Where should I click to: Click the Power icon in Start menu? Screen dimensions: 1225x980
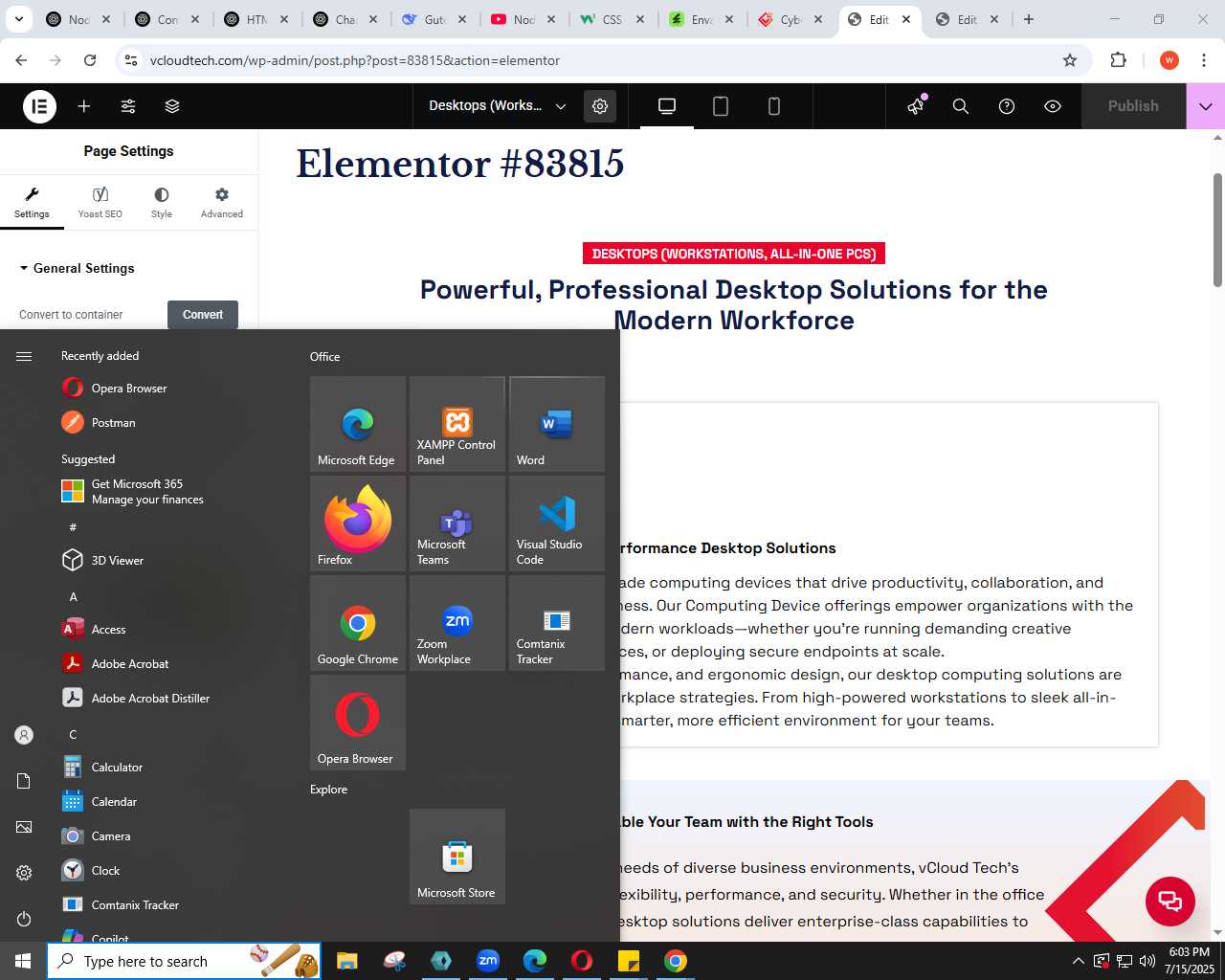24,919
